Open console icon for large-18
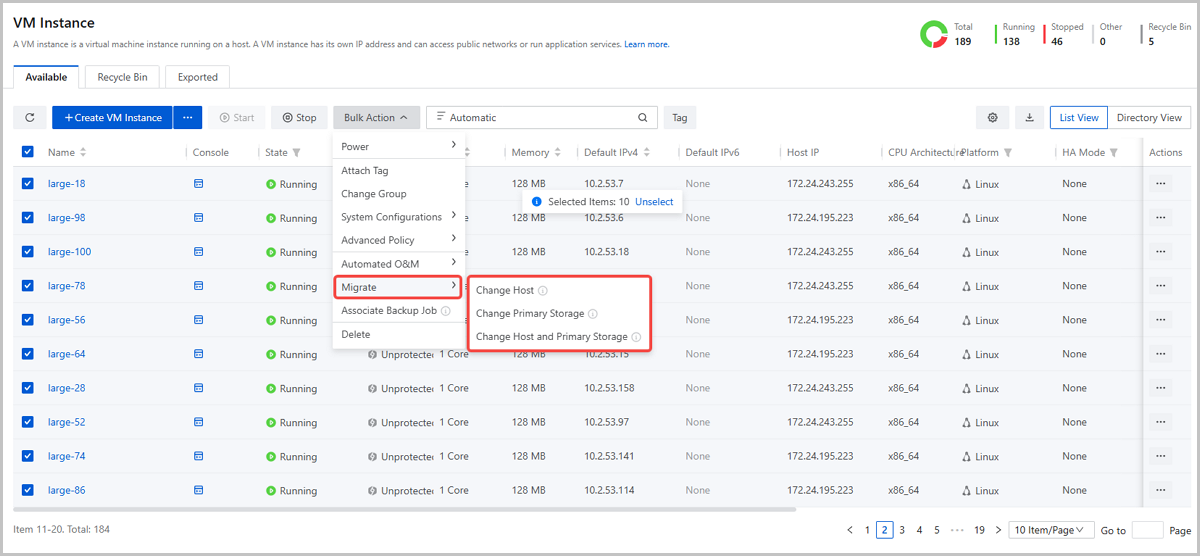The height and width of the screenshot is (556, 1200). pos(198,184)
